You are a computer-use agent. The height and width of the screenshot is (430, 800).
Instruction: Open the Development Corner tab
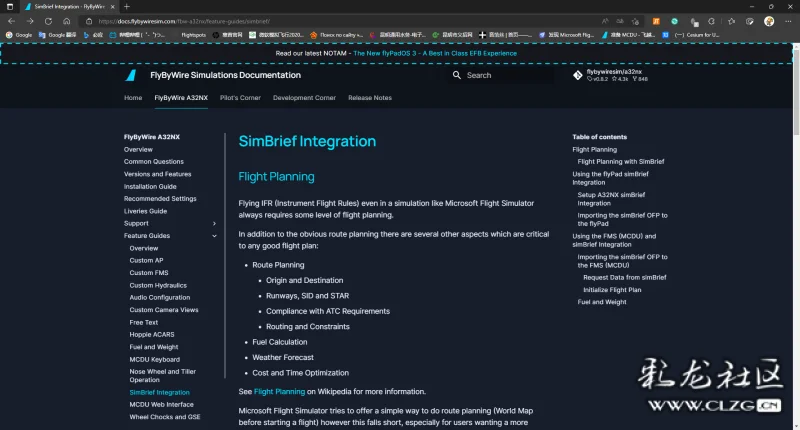[x=304, y=98]
